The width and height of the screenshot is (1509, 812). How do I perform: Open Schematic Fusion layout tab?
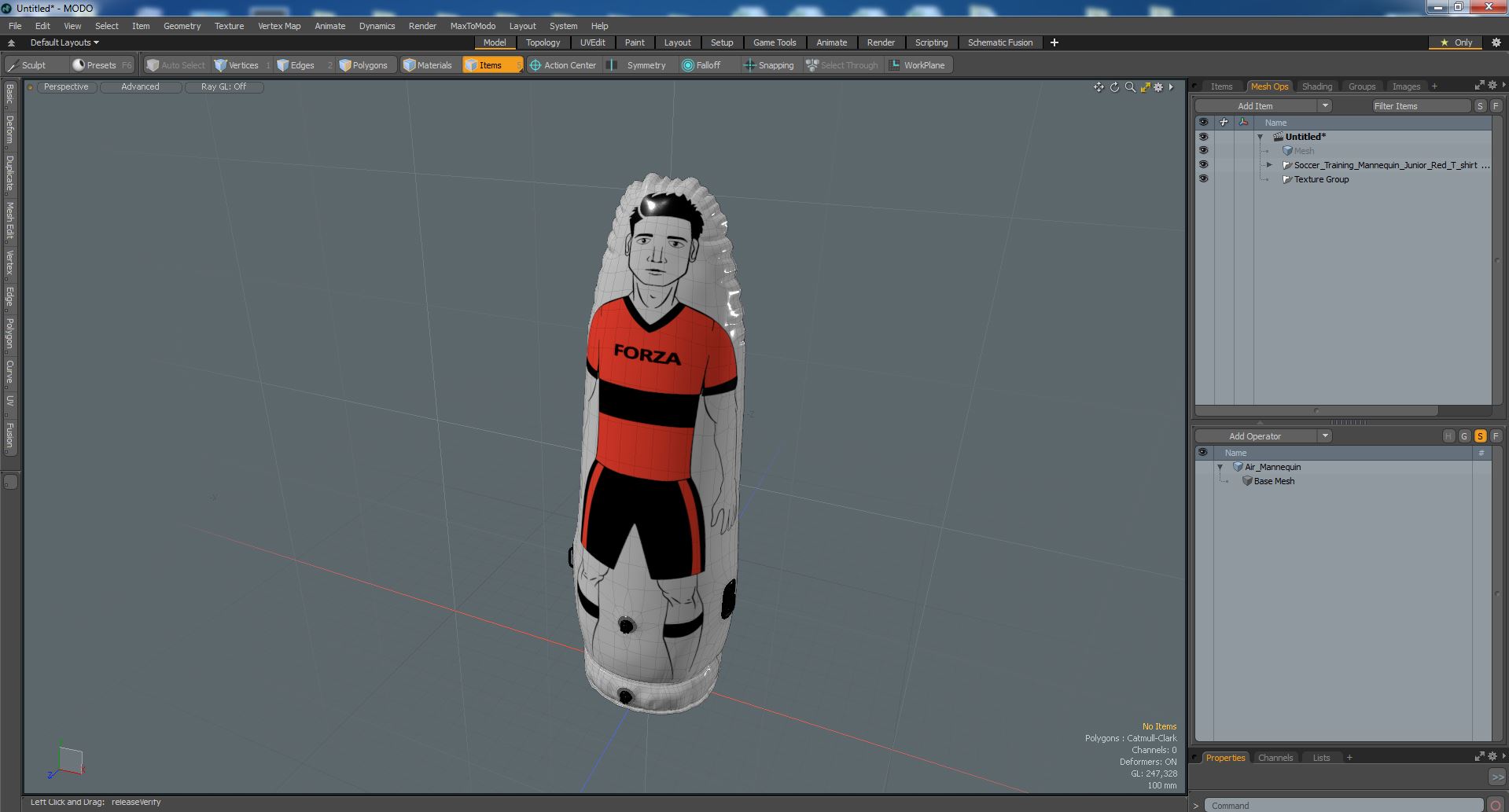coord(1000,42)
